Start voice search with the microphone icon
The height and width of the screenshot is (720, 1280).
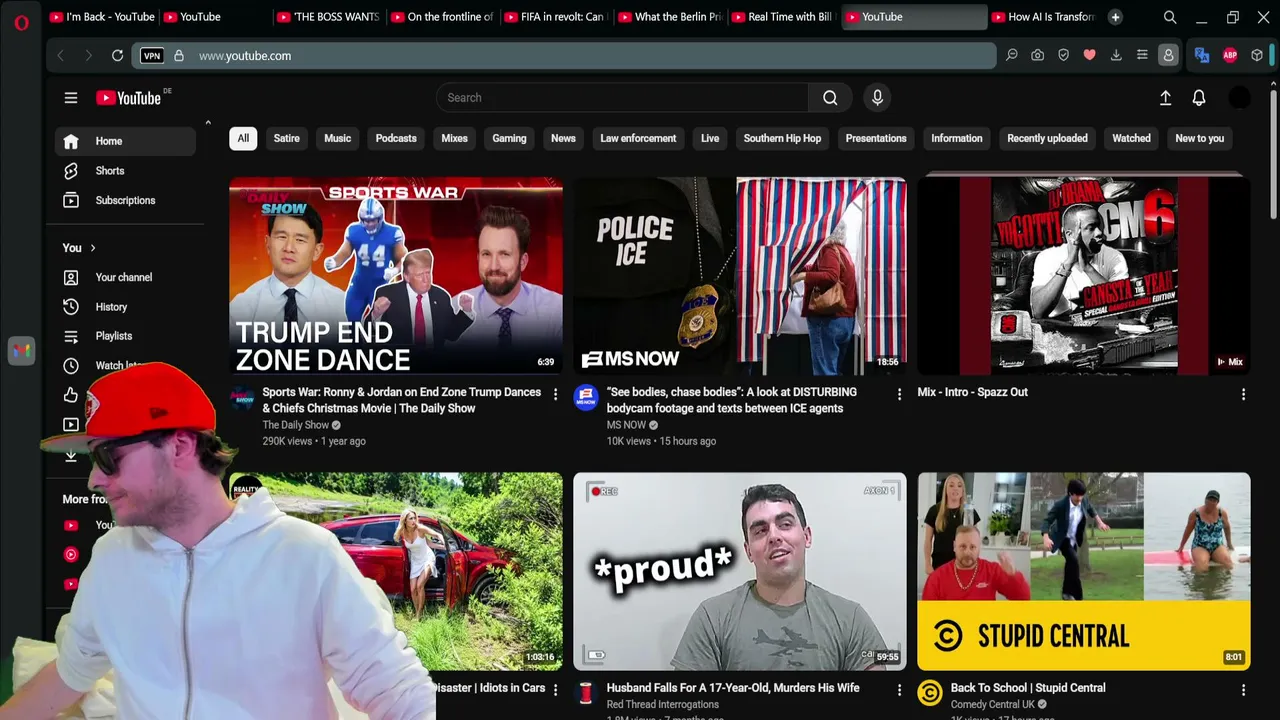coord(877,98)
